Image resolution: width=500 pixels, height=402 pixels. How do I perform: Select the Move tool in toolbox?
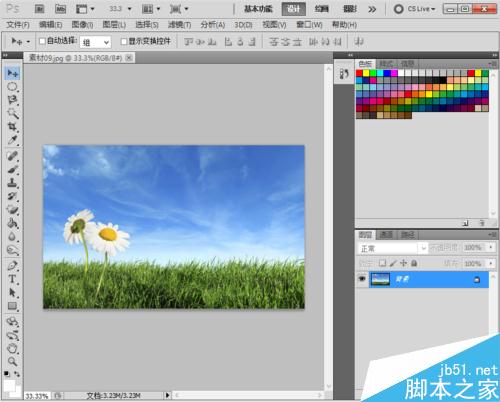(x=12, y=73)
